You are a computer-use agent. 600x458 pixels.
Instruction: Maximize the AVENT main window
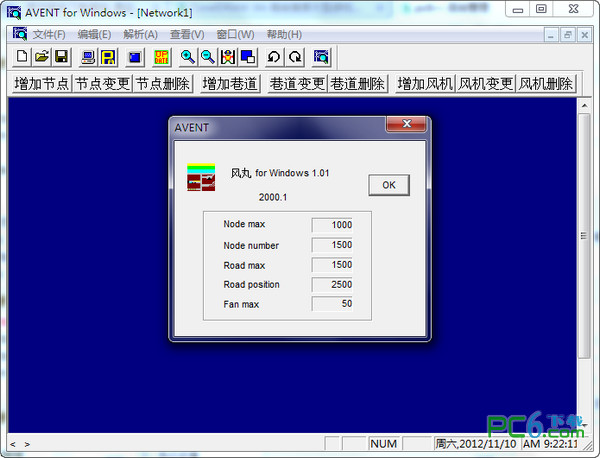541,9
